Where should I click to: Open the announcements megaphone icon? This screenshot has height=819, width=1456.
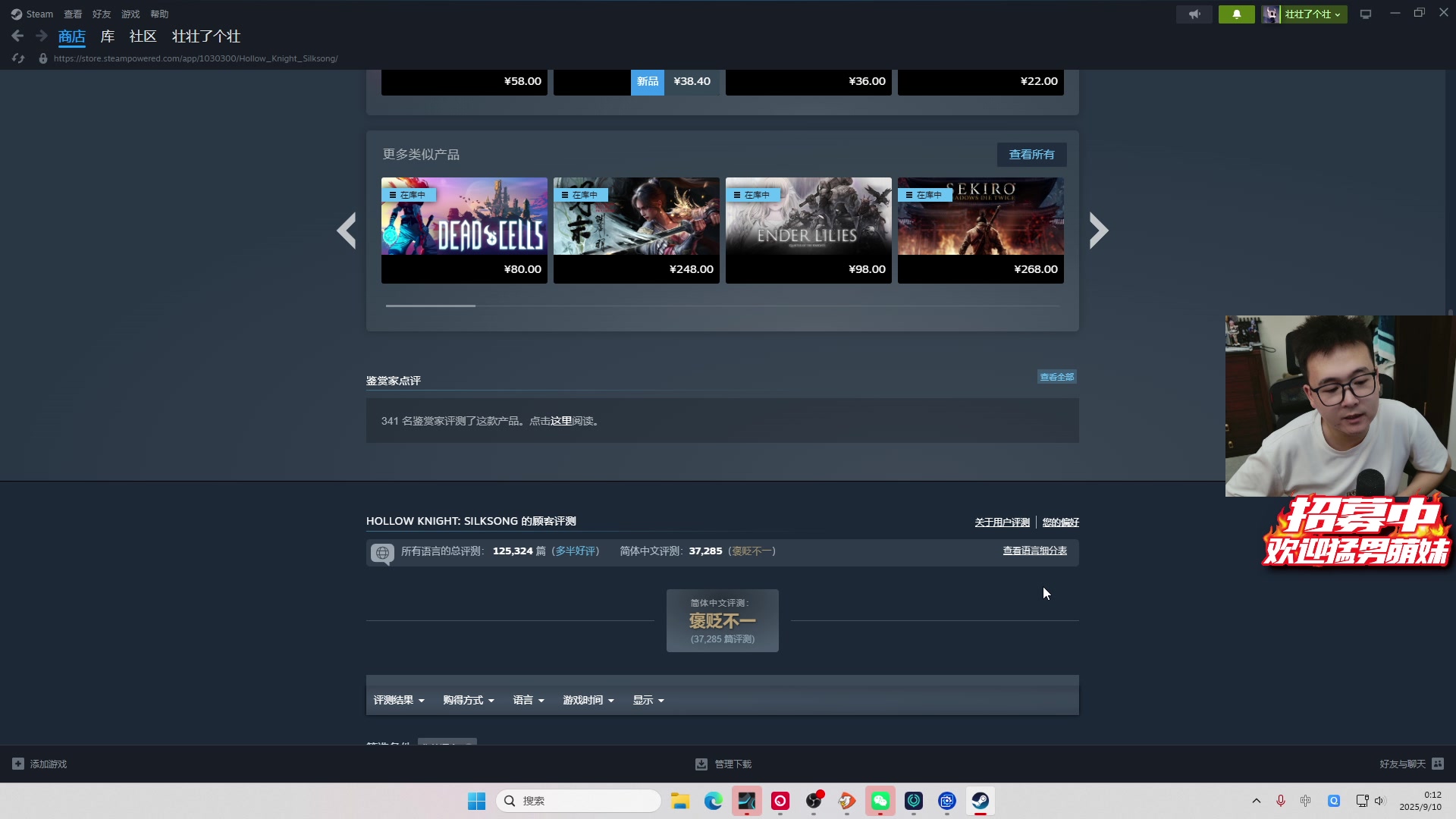1194,14
